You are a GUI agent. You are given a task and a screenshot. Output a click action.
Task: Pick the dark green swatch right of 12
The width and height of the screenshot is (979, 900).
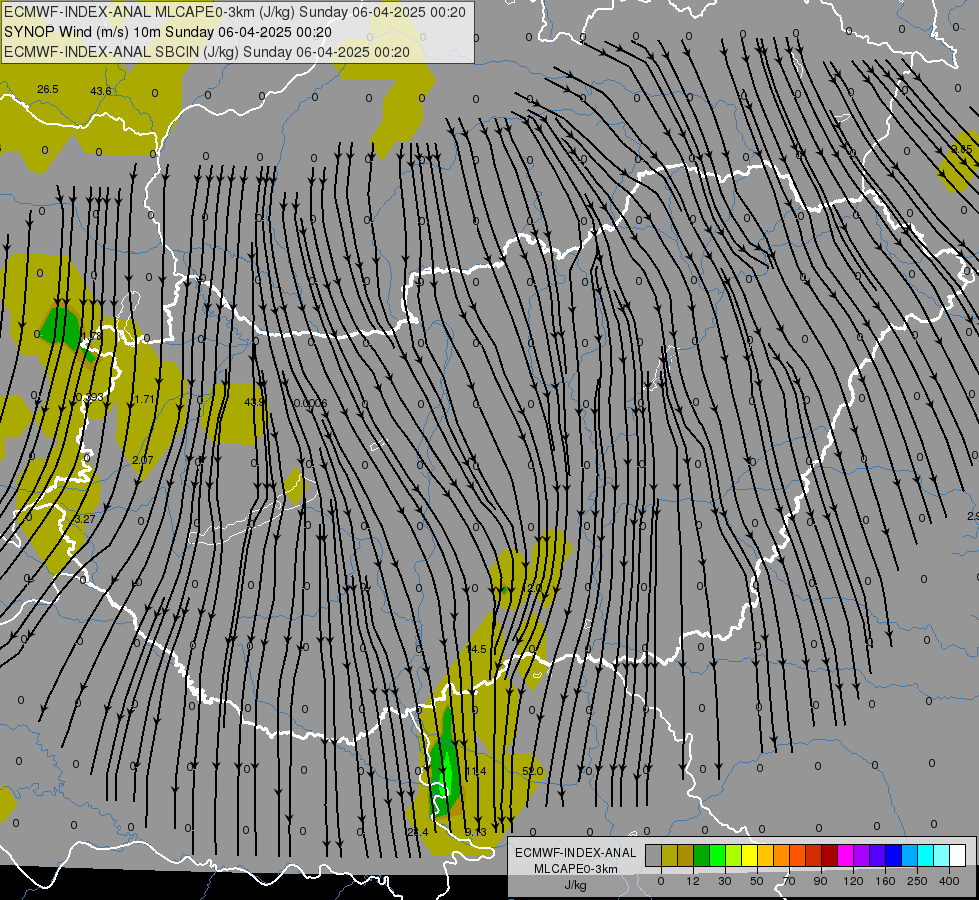tap(702, 856)
